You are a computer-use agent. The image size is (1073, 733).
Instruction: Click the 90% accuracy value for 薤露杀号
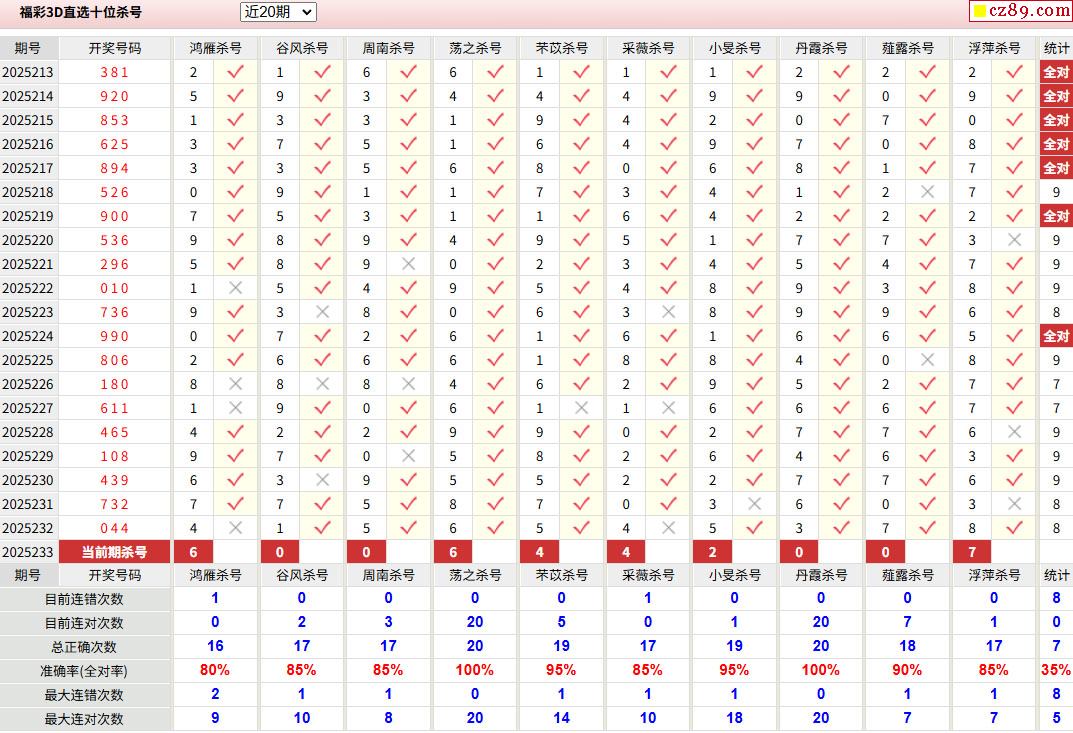tap(907, 670)
